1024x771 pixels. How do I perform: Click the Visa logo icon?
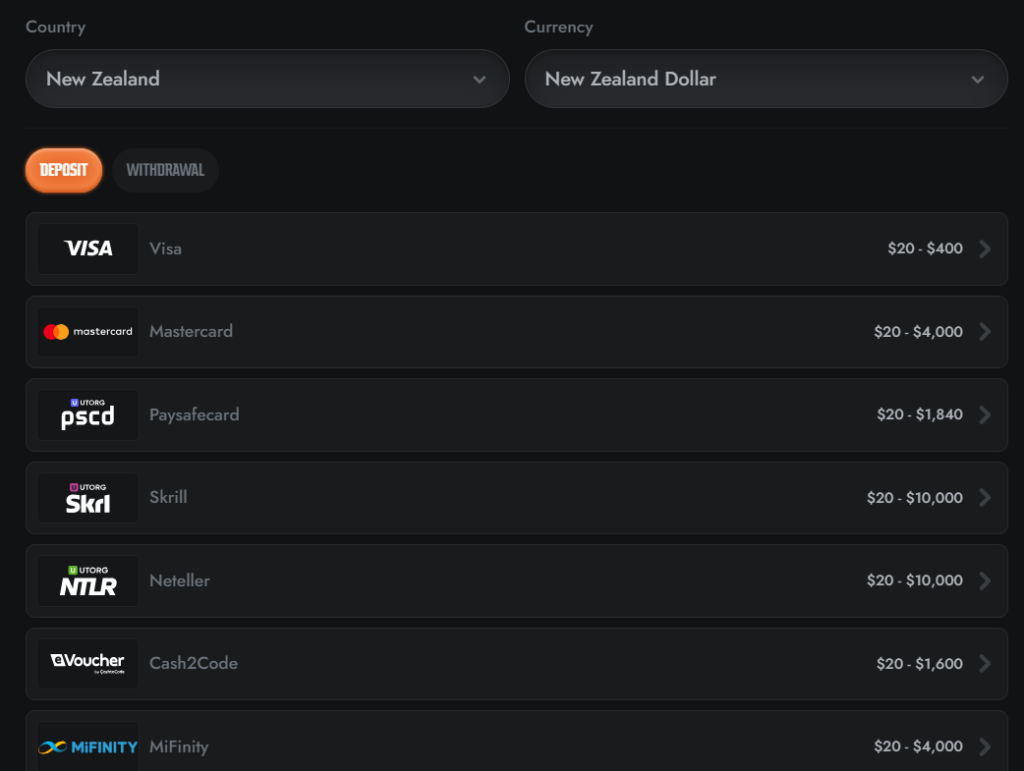click(x=88, y=249)
